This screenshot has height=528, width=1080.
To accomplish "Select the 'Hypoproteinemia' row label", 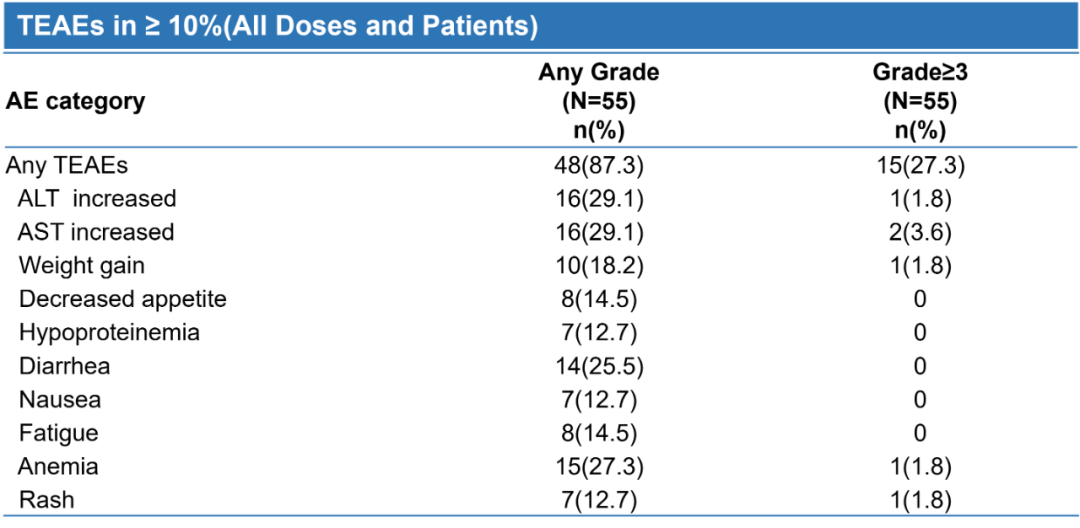I will tap(109, 332).
